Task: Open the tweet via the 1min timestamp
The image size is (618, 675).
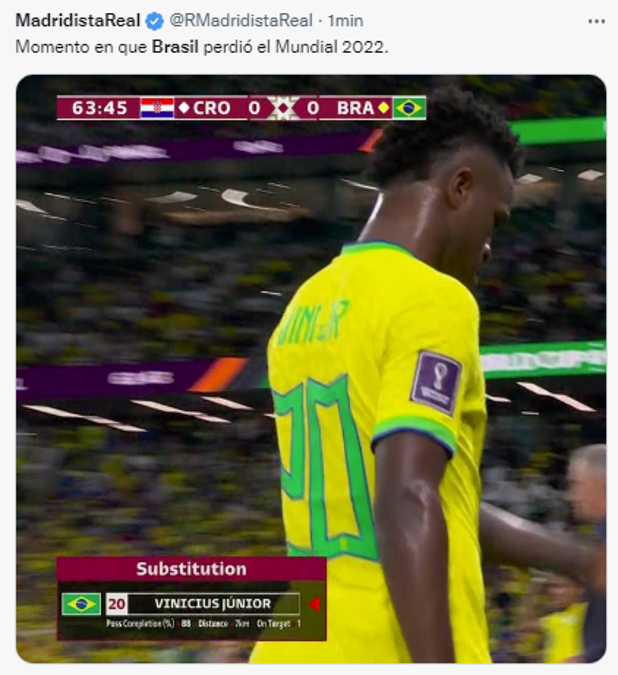Action: coord(345,21)
